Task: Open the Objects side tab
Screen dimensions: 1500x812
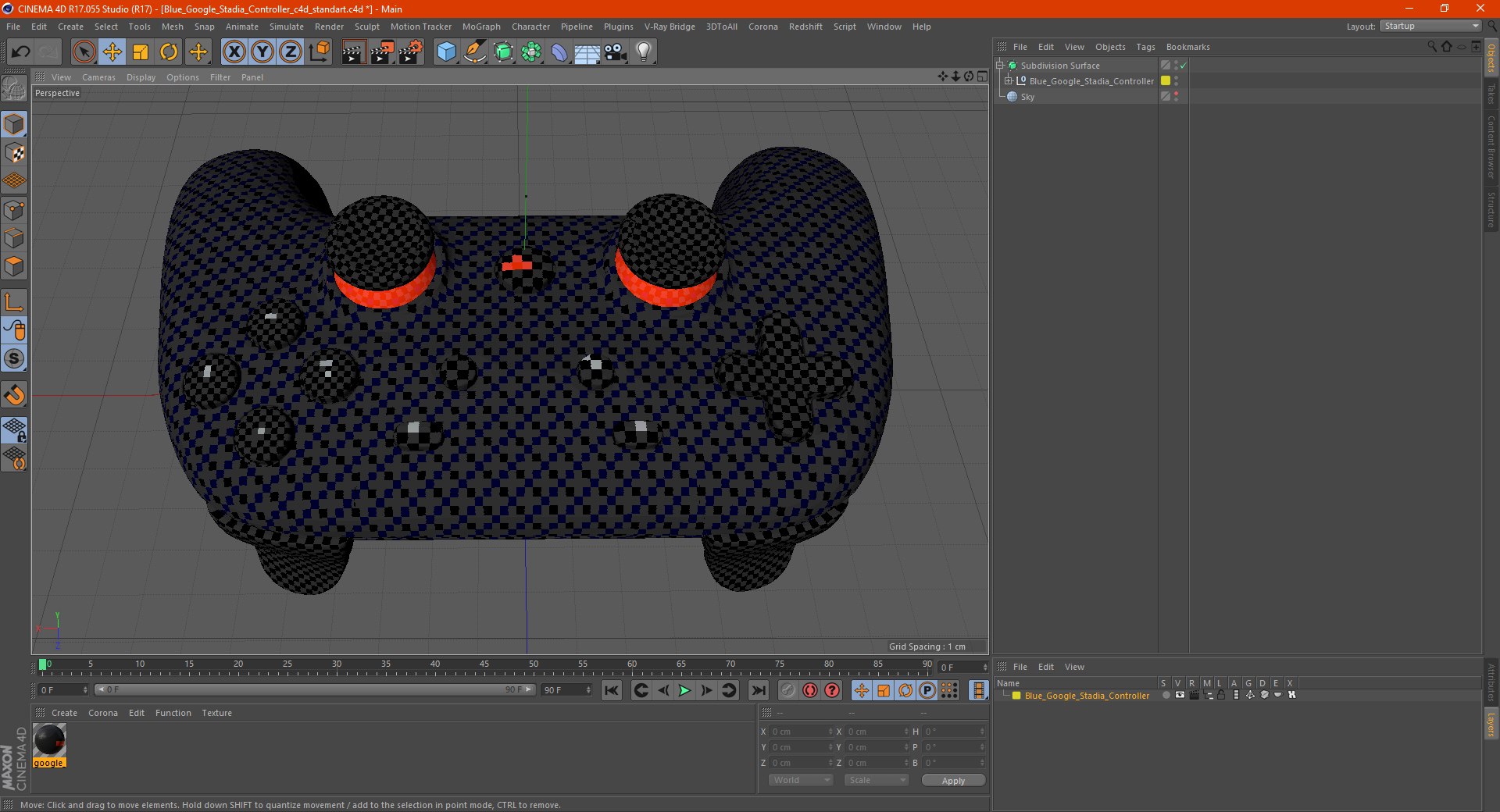Action: tap(1491, 58)
